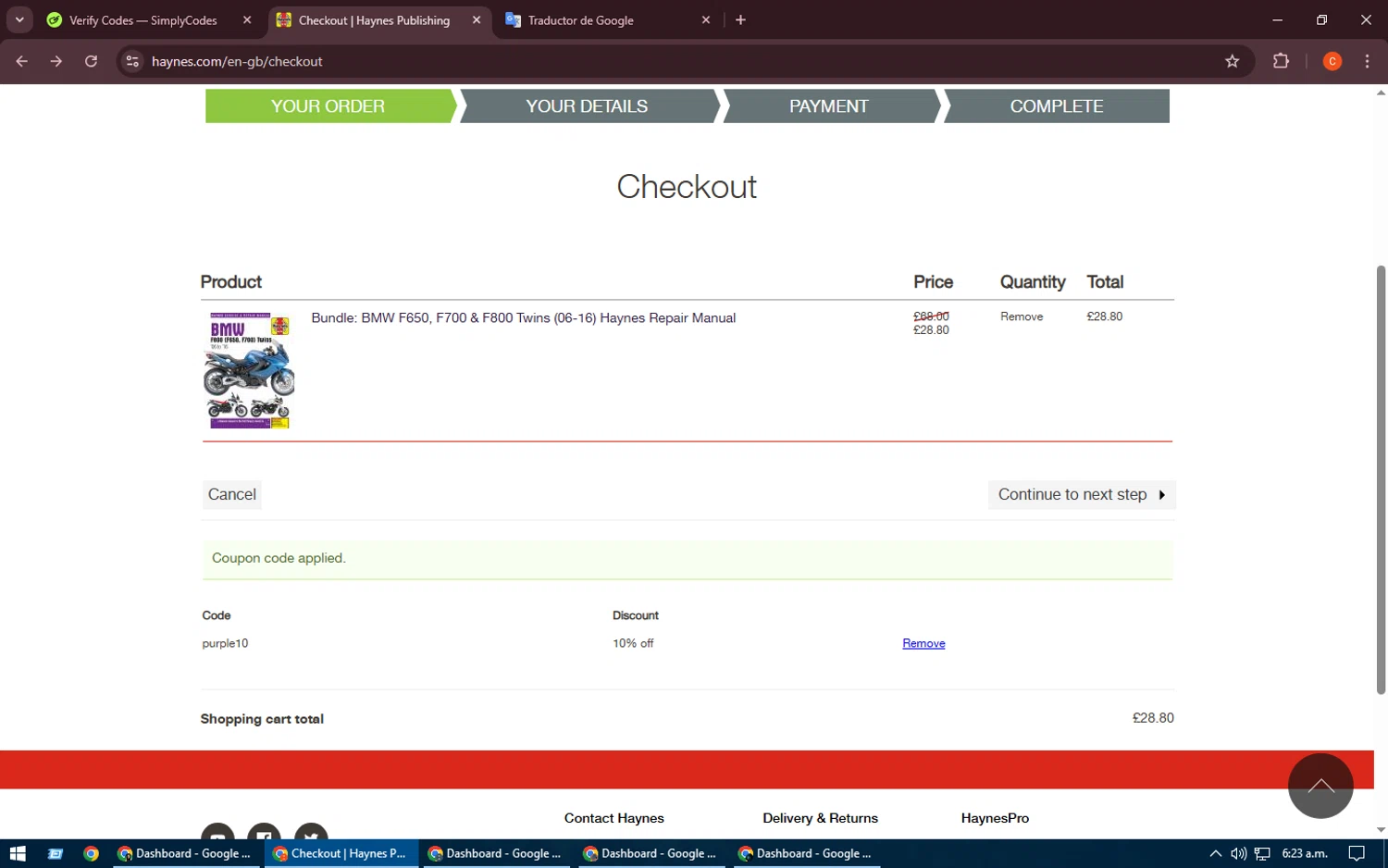Open the Extensions puzzle icon

click(1281, 61)
